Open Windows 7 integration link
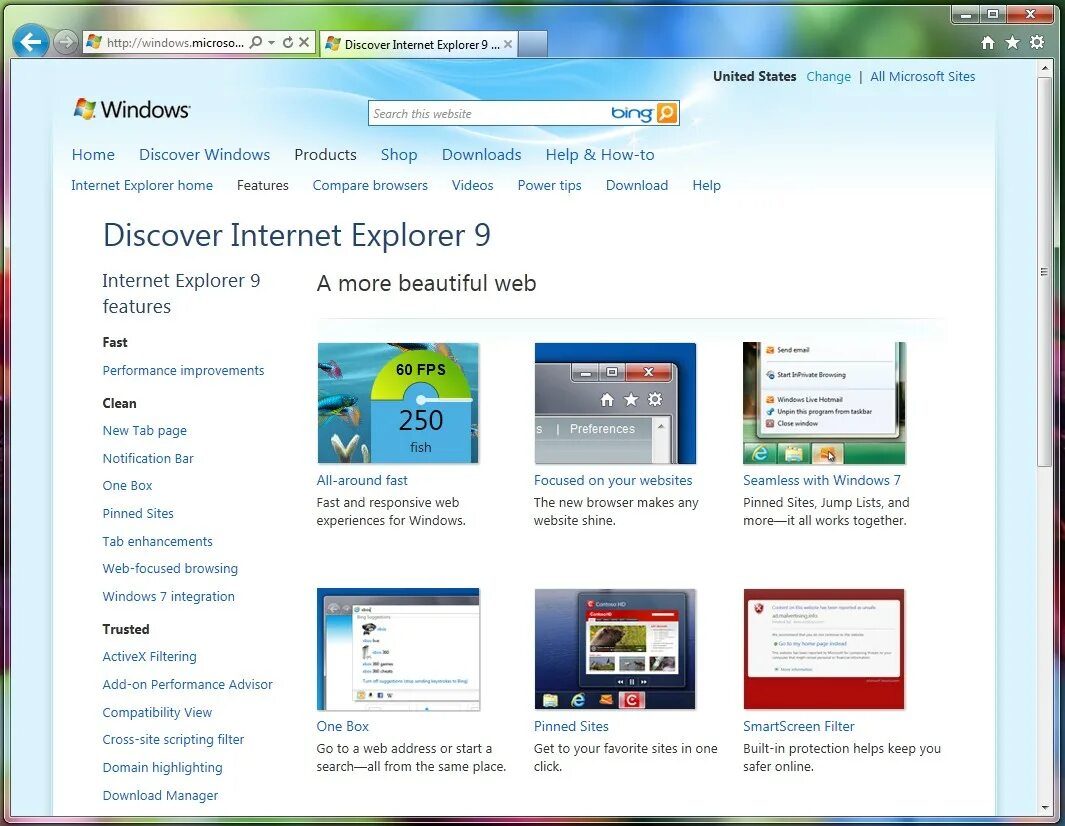This screenshot has width=1065, height=826. 168,596
